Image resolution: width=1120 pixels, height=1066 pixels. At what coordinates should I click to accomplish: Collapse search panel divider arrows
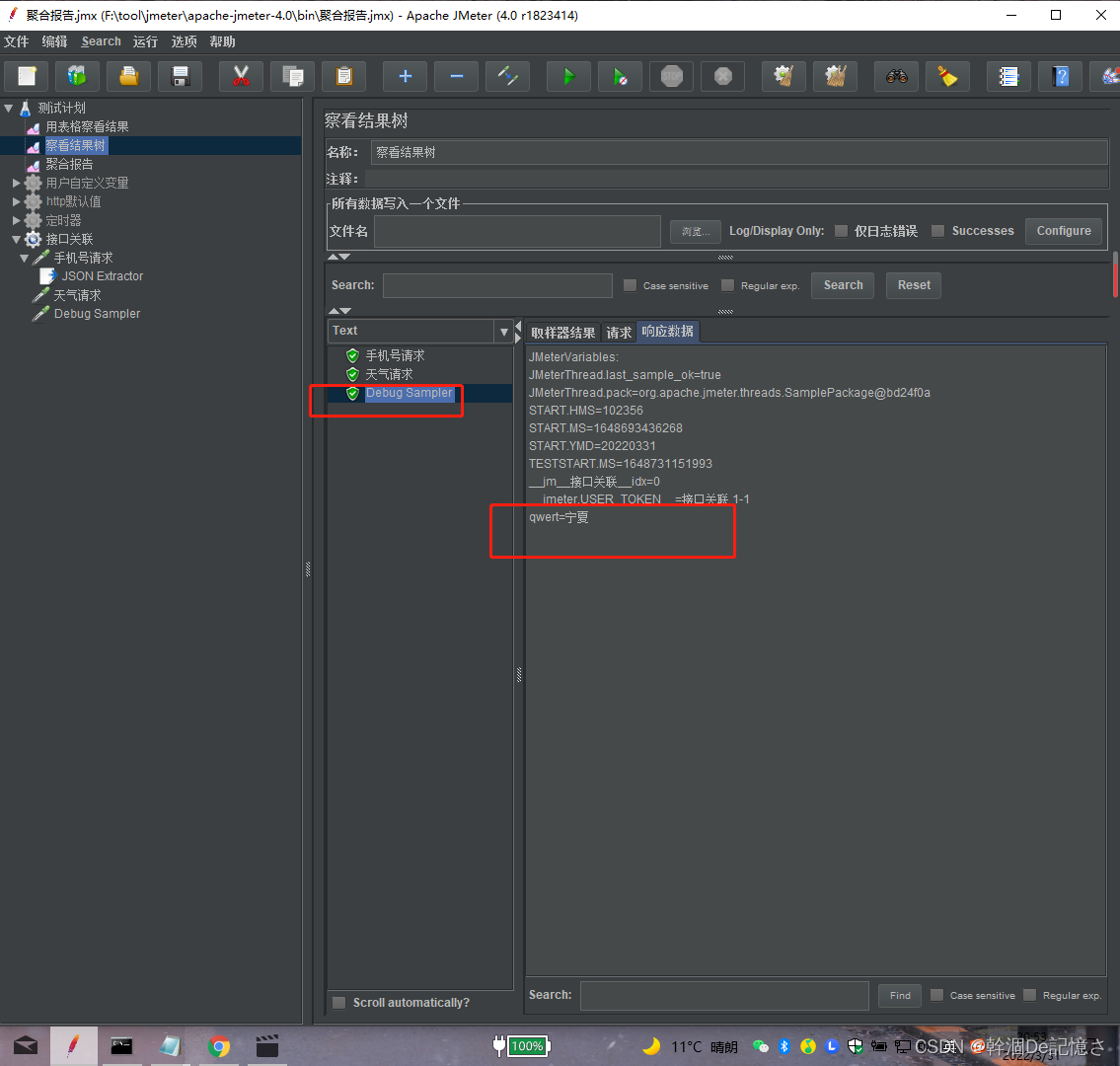340,311
